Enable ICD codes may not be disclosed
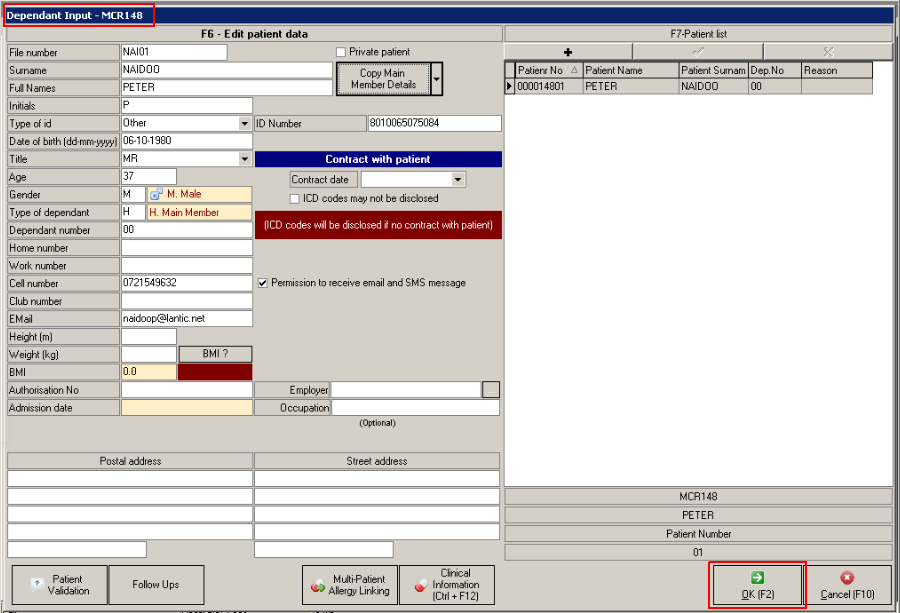The height and width of the screenshot is (613, 900). (295, 199)
